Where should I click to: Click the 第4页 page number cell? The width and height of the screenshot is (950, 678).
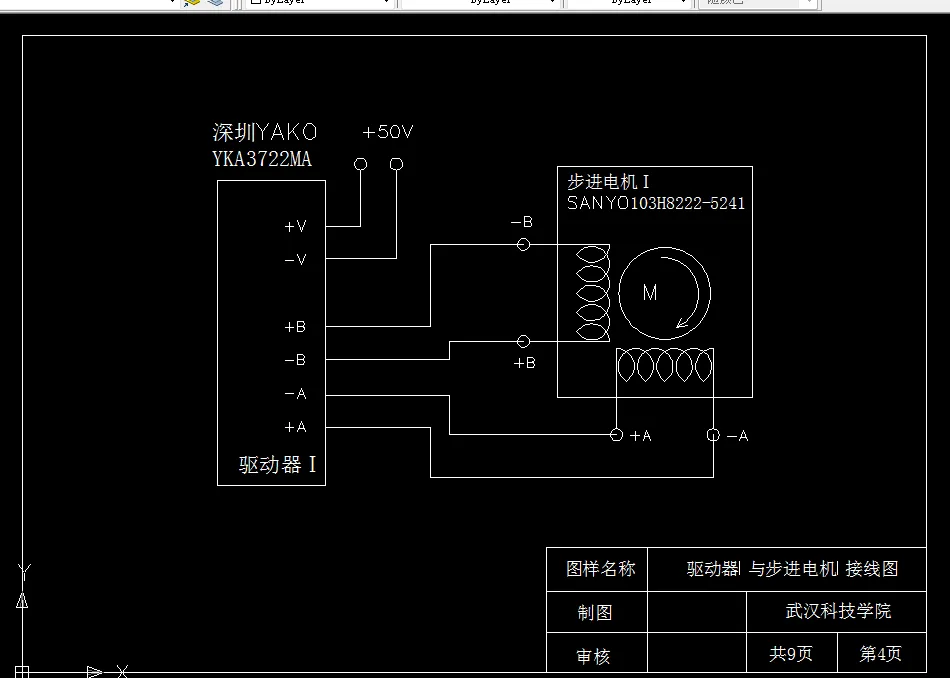(x=880, y=653)
